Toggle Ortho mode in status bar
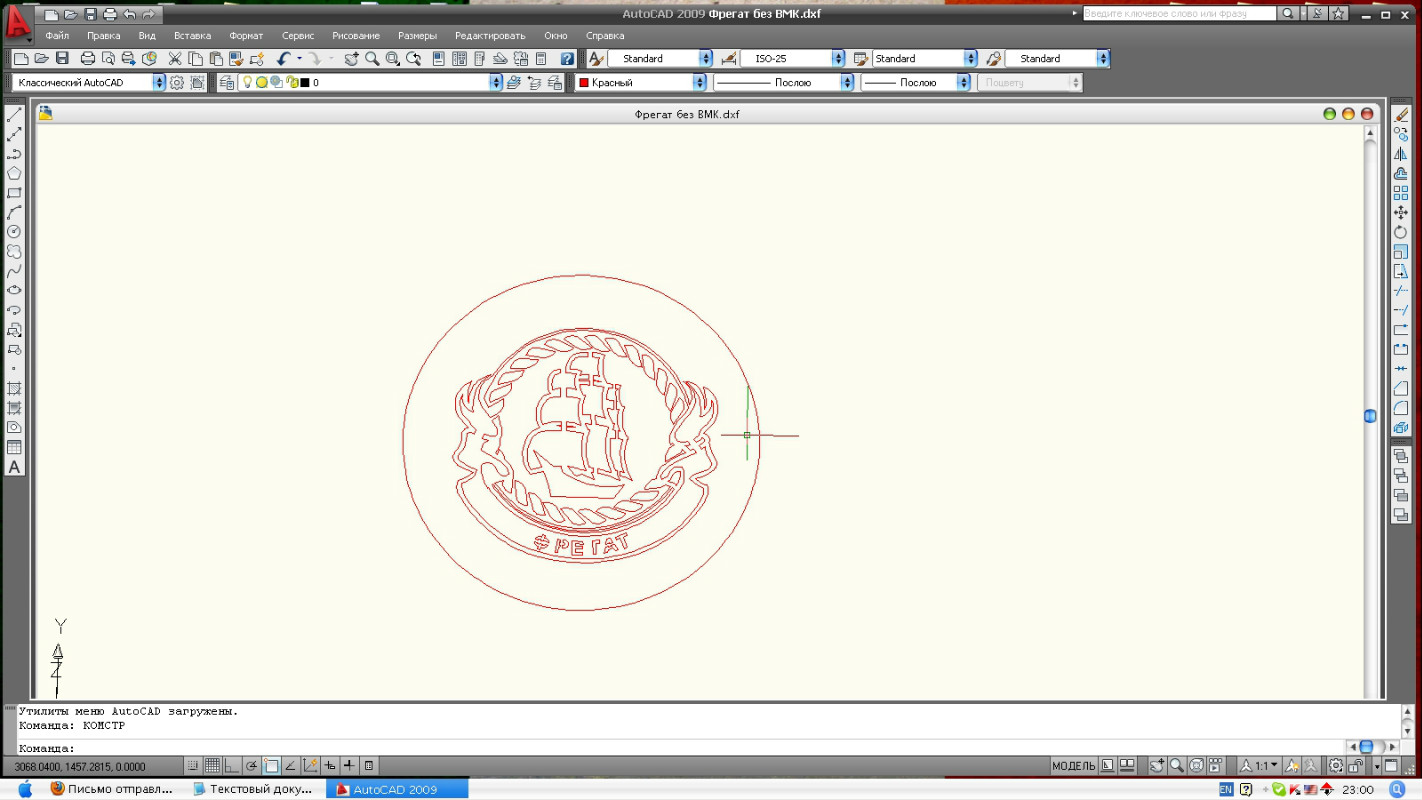Viewport: 1422px width, 800px height. pos(232,766)
